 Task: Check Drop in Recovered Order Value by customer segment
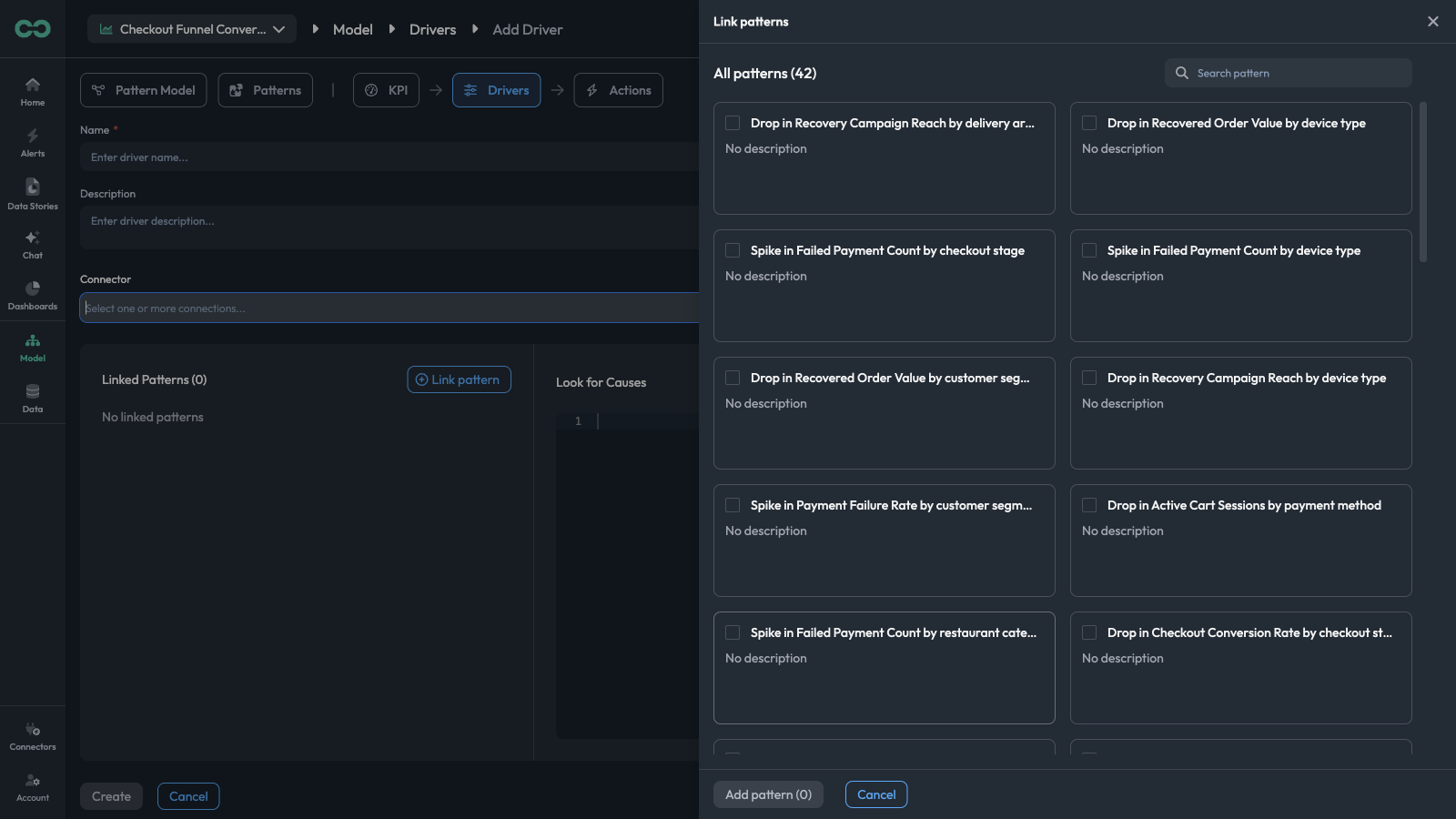(733, 378)
